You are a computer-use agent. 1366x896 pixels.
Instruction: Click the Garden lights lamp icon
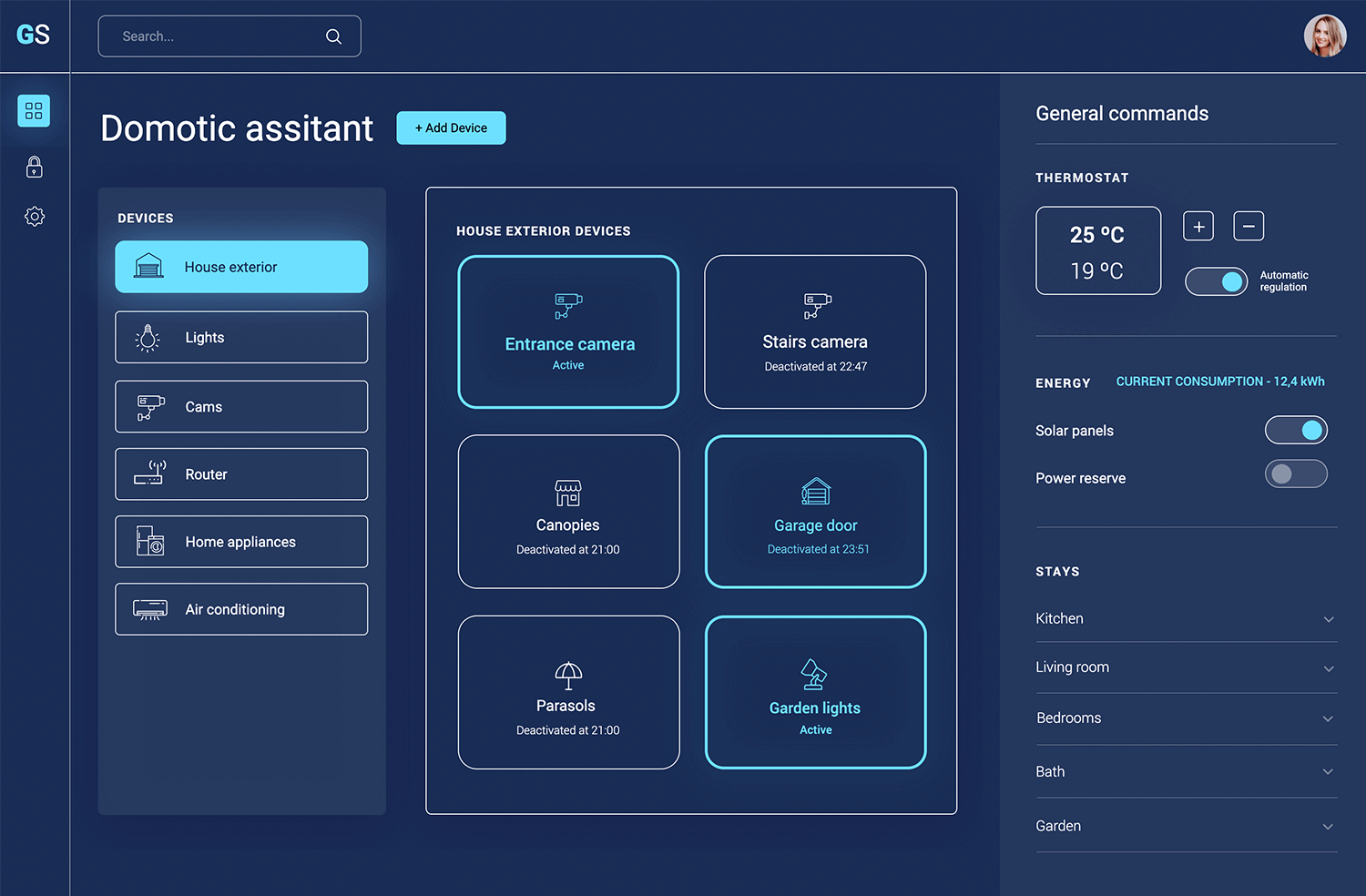(x=813, y=675)
